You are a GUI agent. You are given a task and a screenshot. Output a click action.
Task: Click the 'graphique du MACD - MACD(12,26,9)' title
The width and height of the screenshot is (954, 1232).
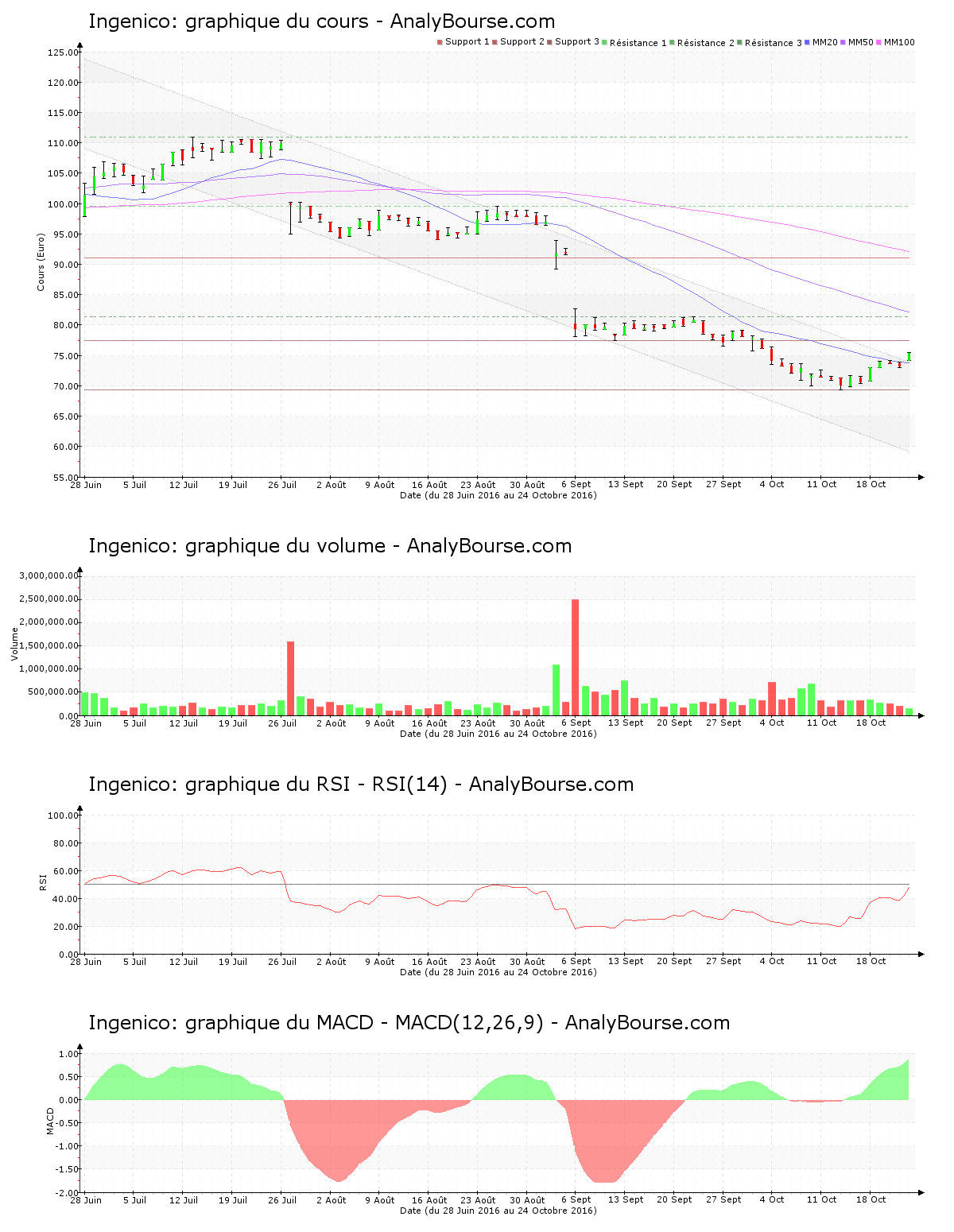364,1023
